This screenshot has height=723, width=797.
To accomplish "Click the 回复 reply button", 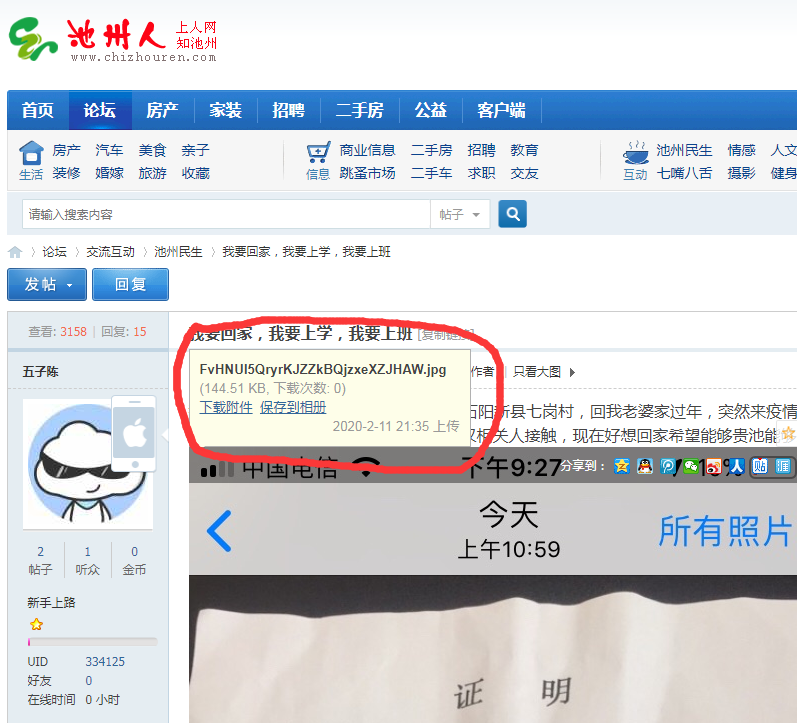I will click(x=130, y=284).
